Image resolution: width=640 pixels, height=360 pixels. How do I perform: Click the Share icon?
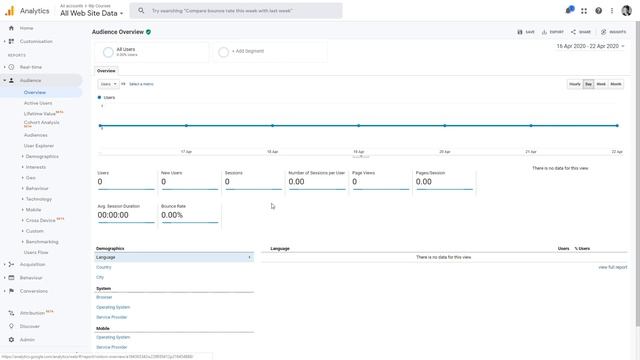tap(573, 32)
